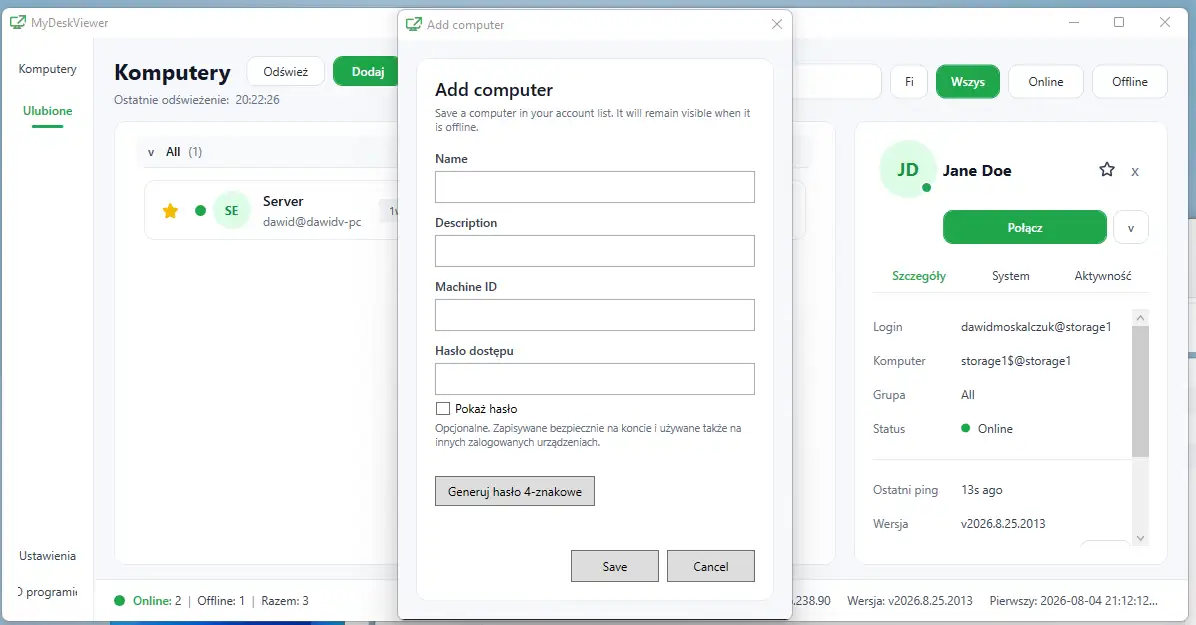Close the Add computer dialog
This screenshot has height=625, width=1196.
tap(776, 24)
